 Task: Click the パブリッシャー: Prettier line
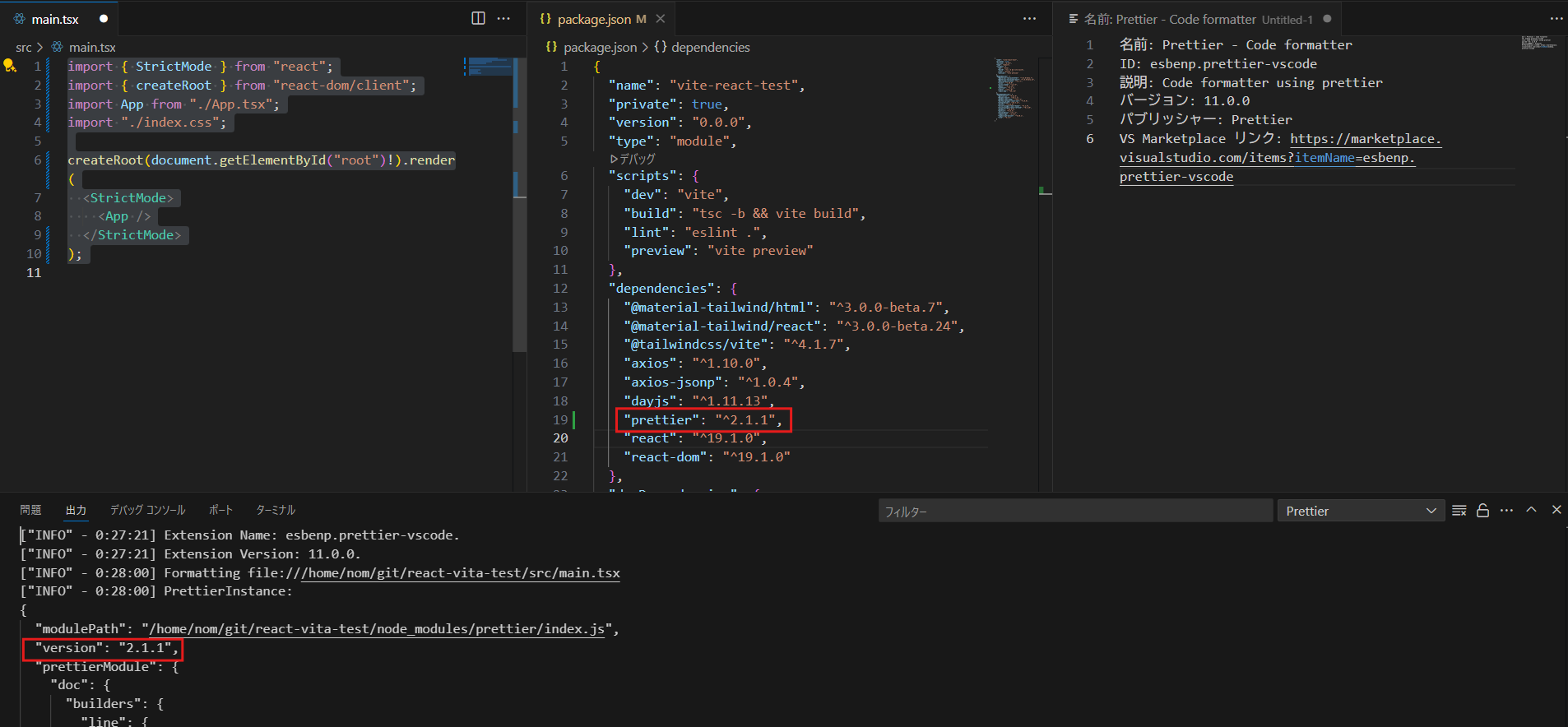pos(1205,119)
